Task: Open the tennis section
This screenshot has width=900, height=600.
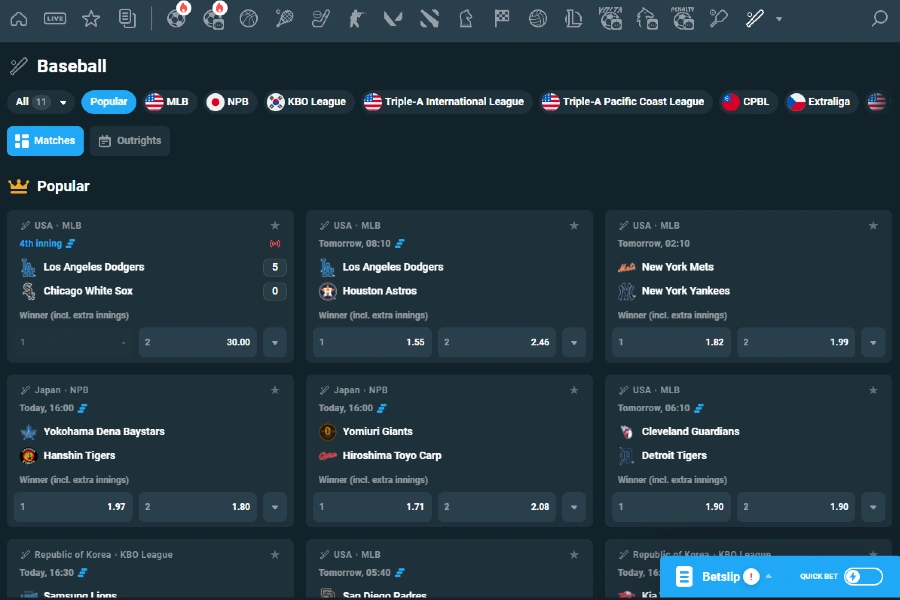Action: [x=284, y=17]
